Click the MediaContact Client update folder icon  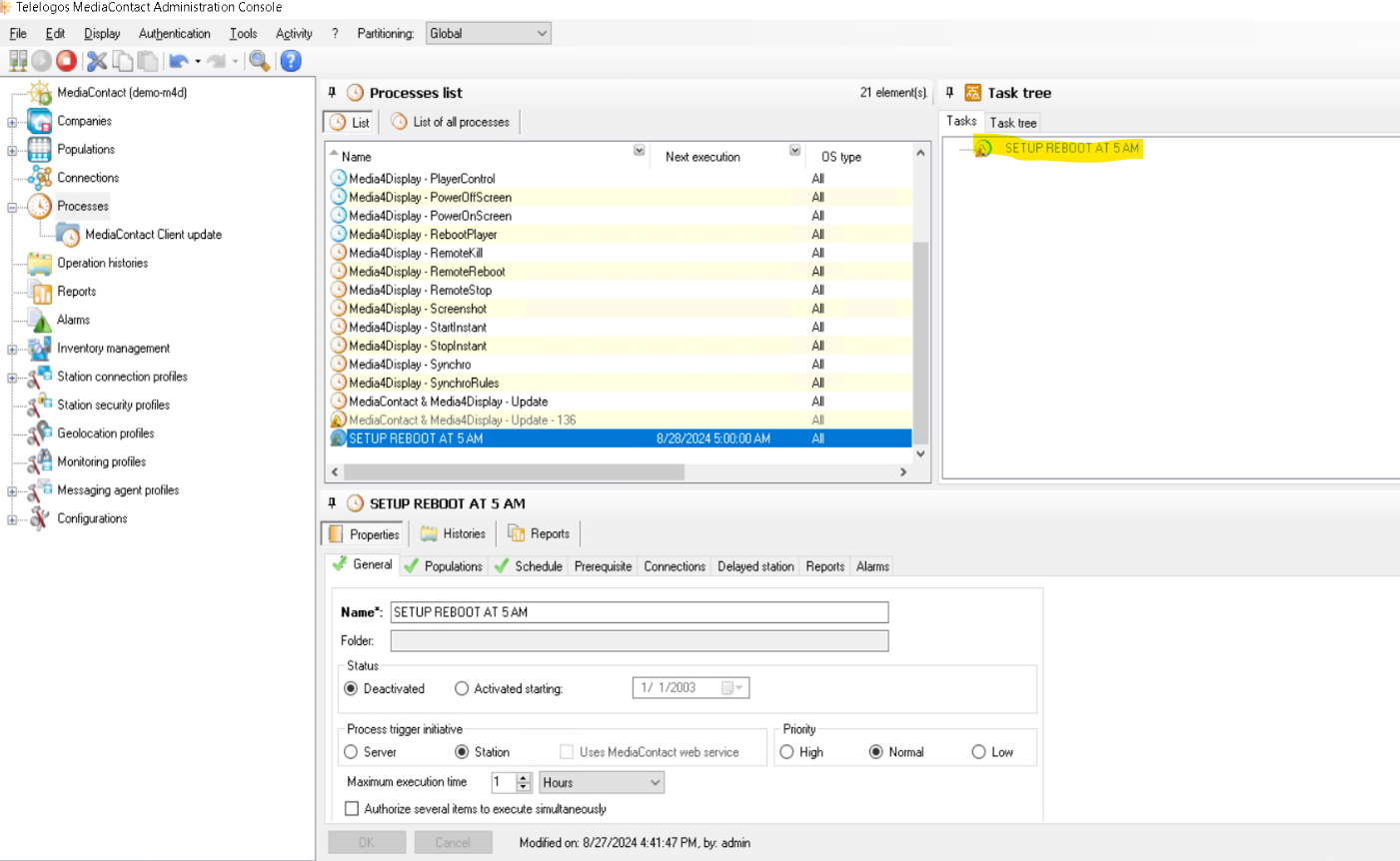pos(67,235)
